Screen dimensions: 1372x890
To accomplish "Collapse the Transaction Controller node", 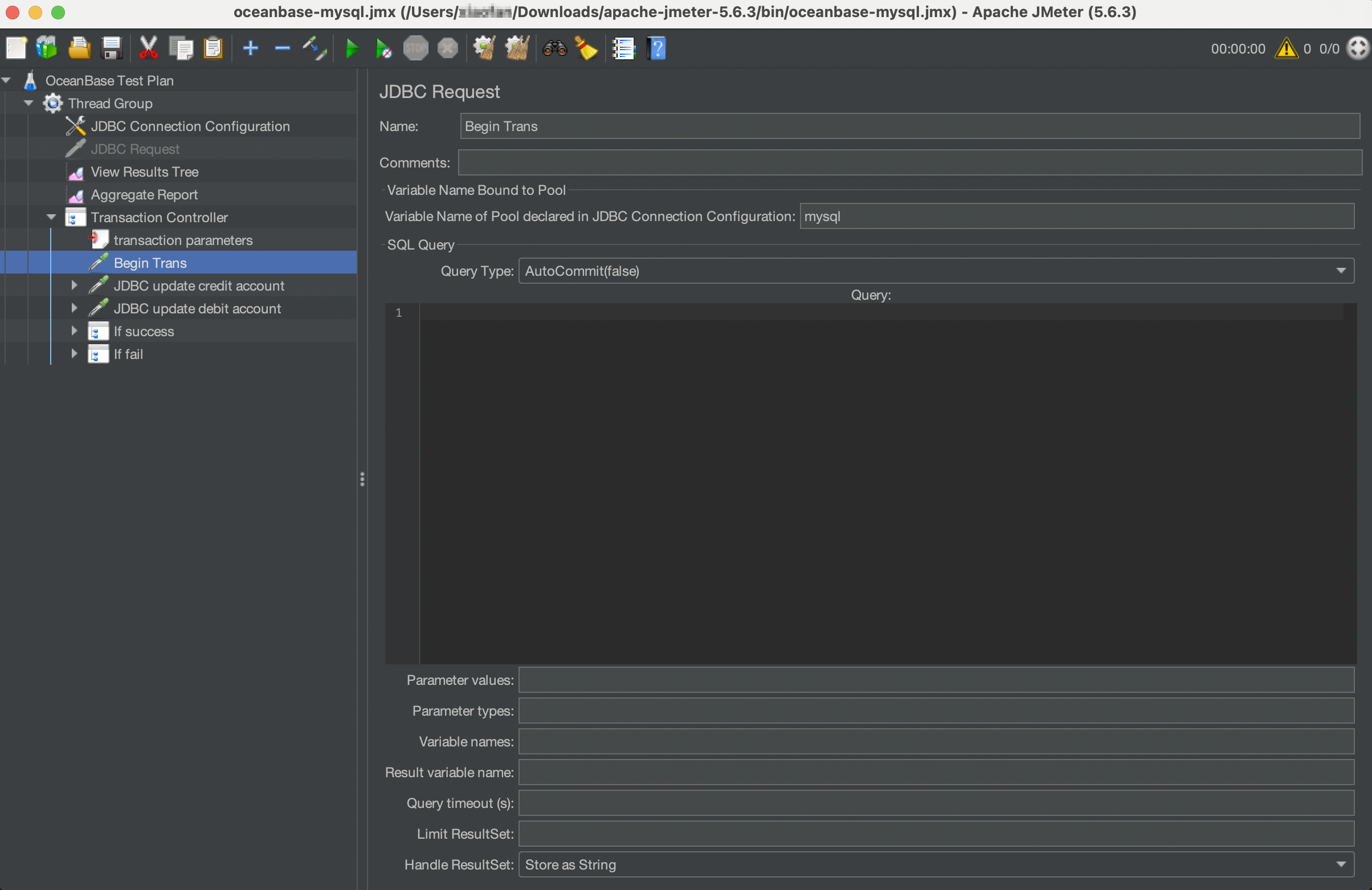I will (x=51, y=217).
